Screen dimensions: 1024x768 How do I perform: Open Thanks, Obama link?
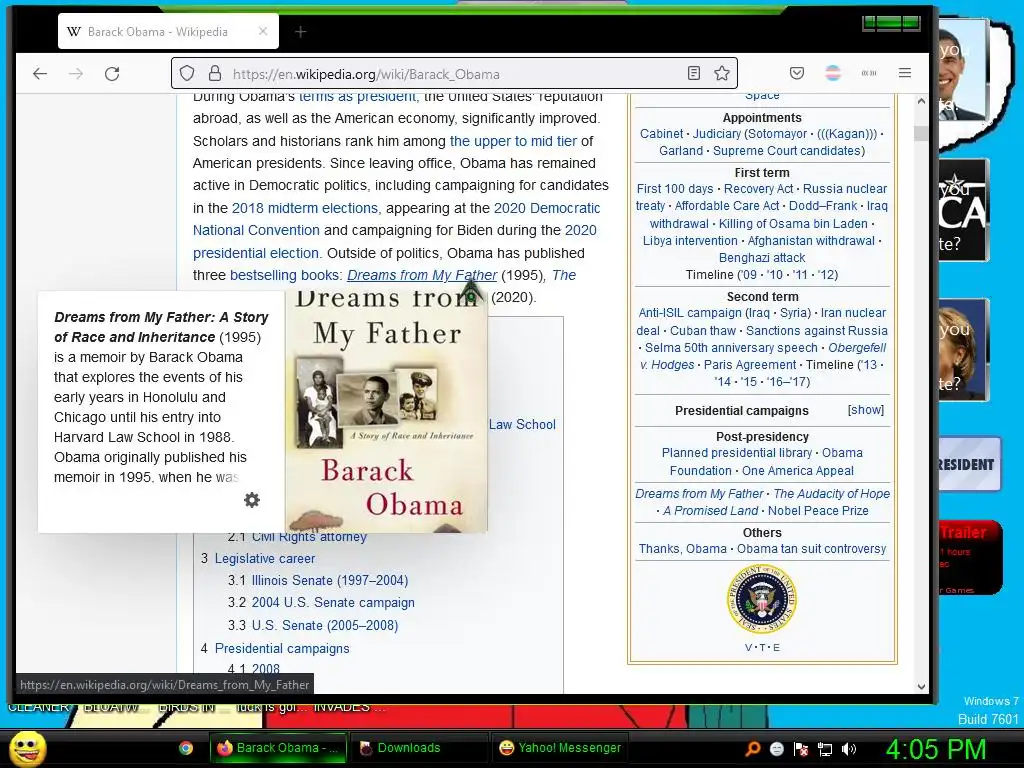682,549
